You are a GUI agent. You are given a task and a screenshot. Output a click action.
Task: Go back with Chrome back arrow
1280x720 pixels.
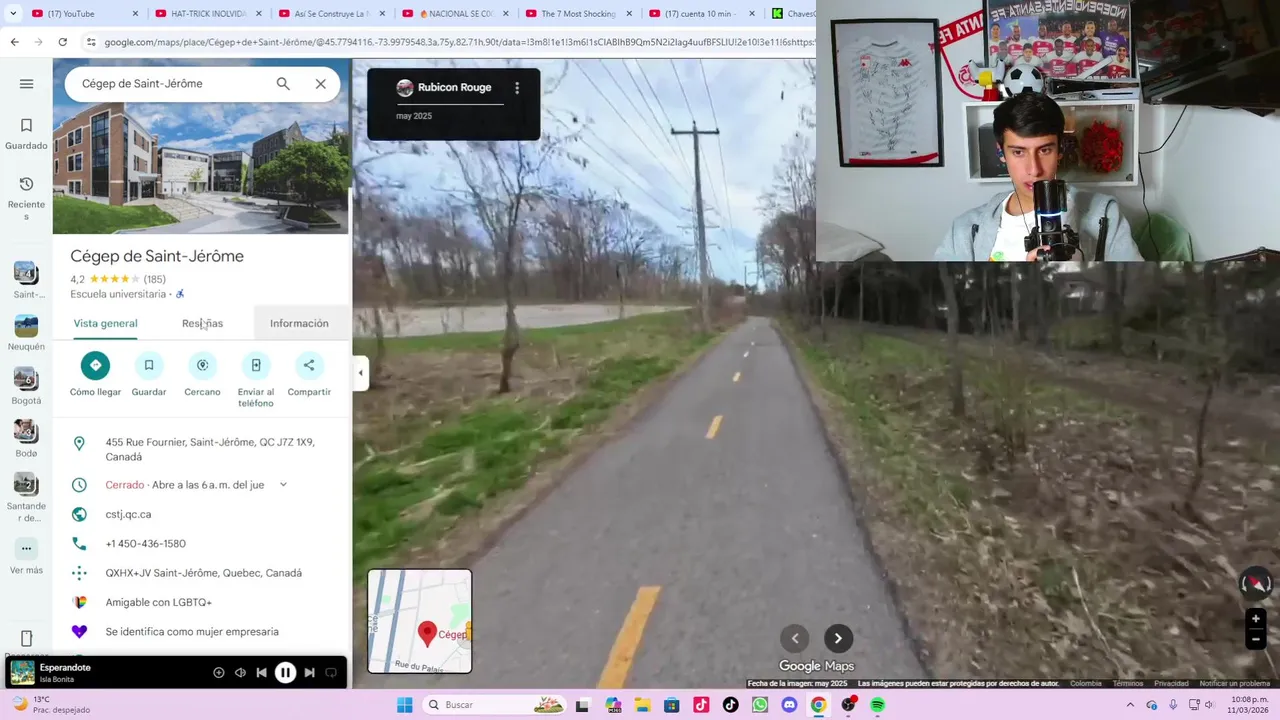point(14,42)
